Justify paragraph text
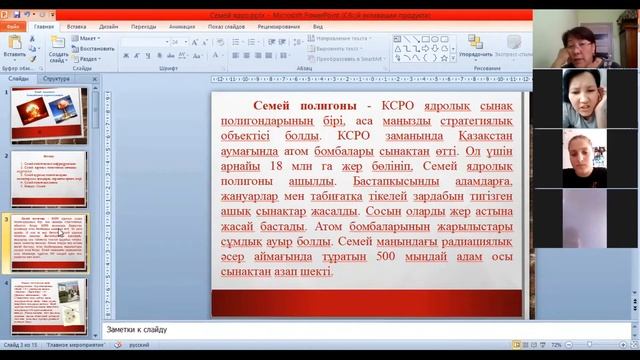The height and width of the screenshot is (360, 640). pos(269,56)
